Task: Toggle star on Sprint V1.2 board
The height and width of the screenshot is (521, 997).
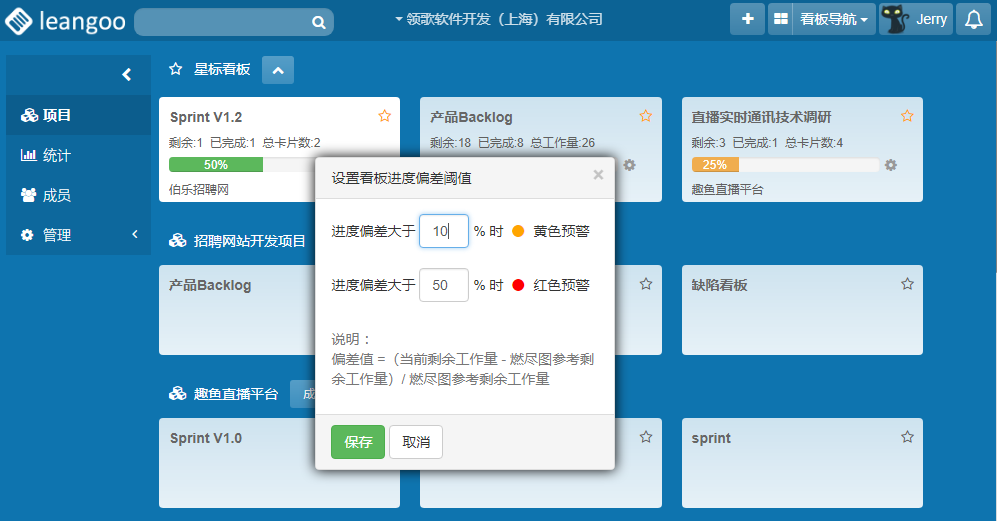Action: tap(385, 116)
